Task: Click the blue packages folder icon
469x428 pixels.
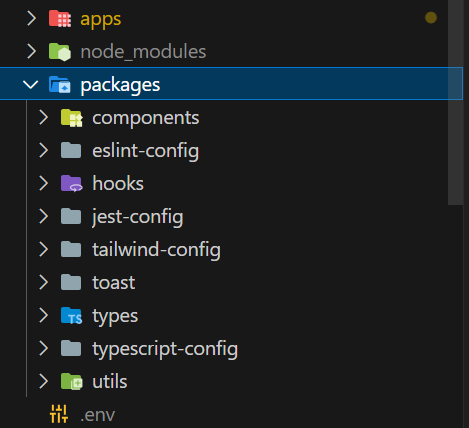Action: click(60, 84)
